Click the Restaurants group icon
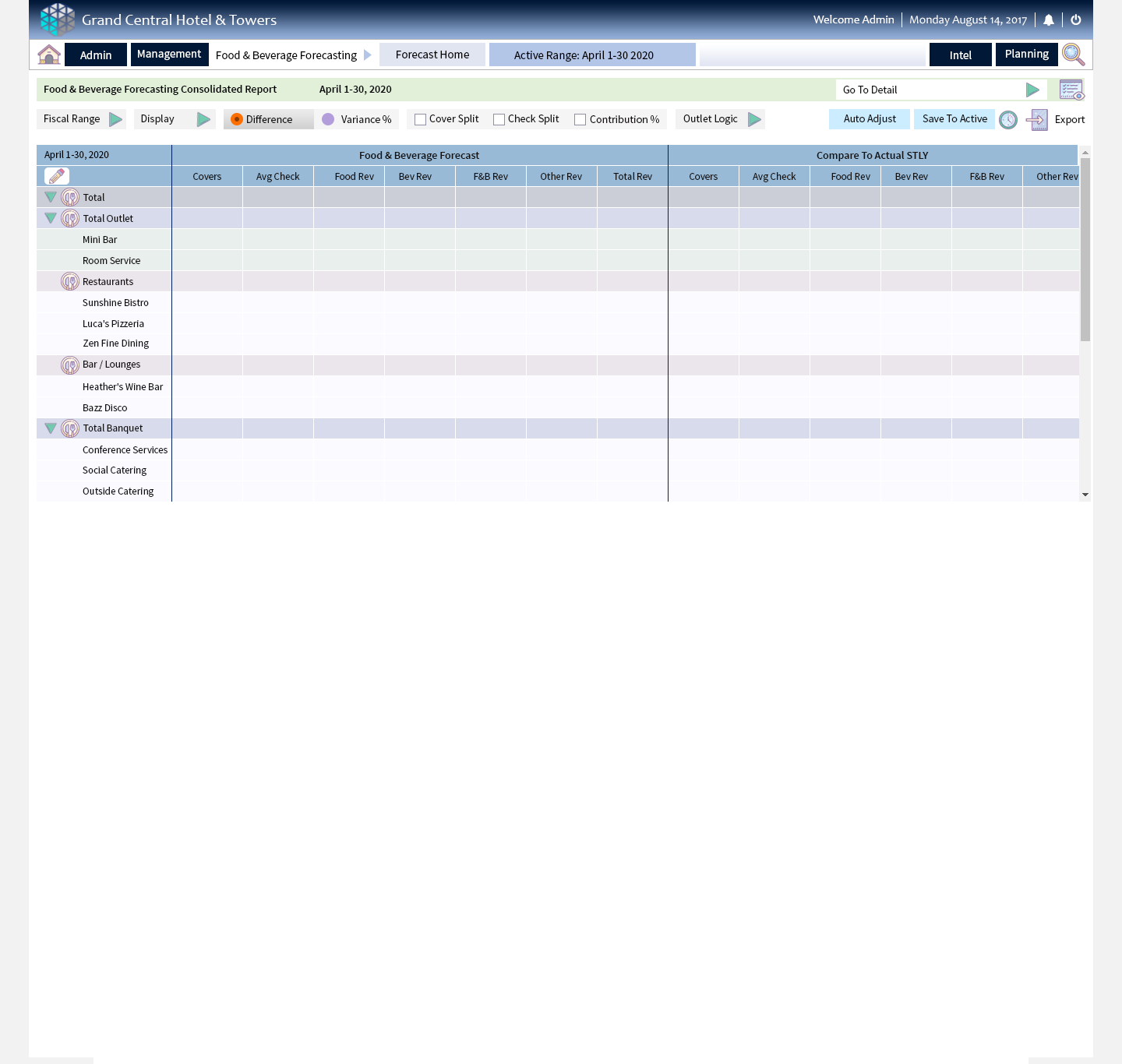This screenshot has width=1122, height=1064. click(x=70, y=281)
